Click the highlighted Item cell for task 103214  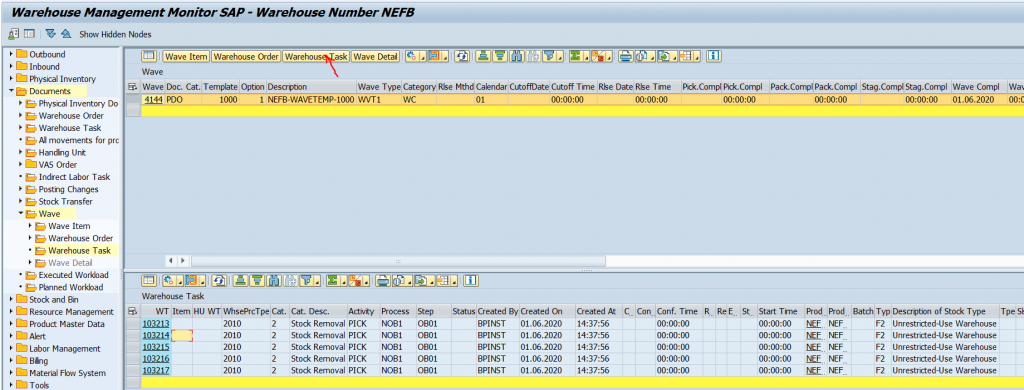[x=182, y=335]
